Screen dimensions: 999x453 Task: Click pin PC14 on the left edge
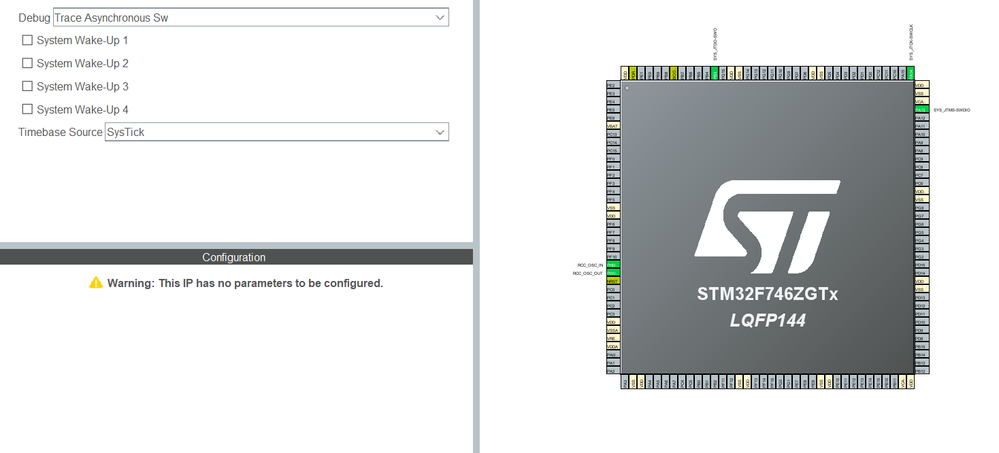click(614, 142)
